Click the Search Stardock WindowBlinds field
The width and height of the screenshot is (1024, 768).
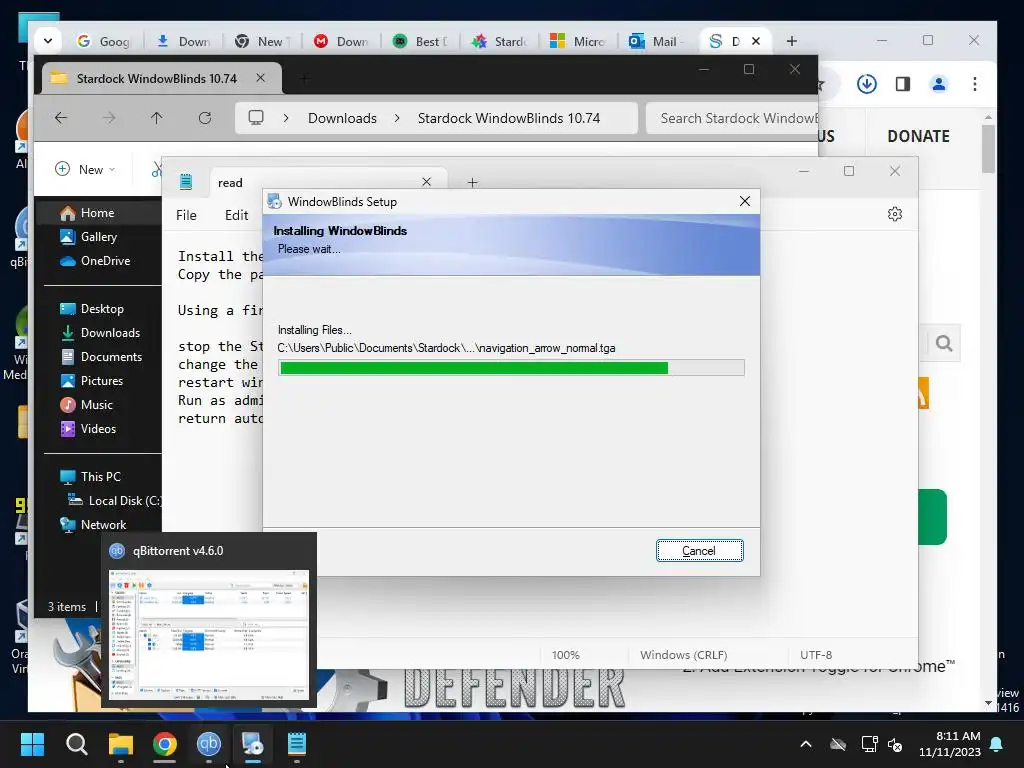(x=731, y=118)
